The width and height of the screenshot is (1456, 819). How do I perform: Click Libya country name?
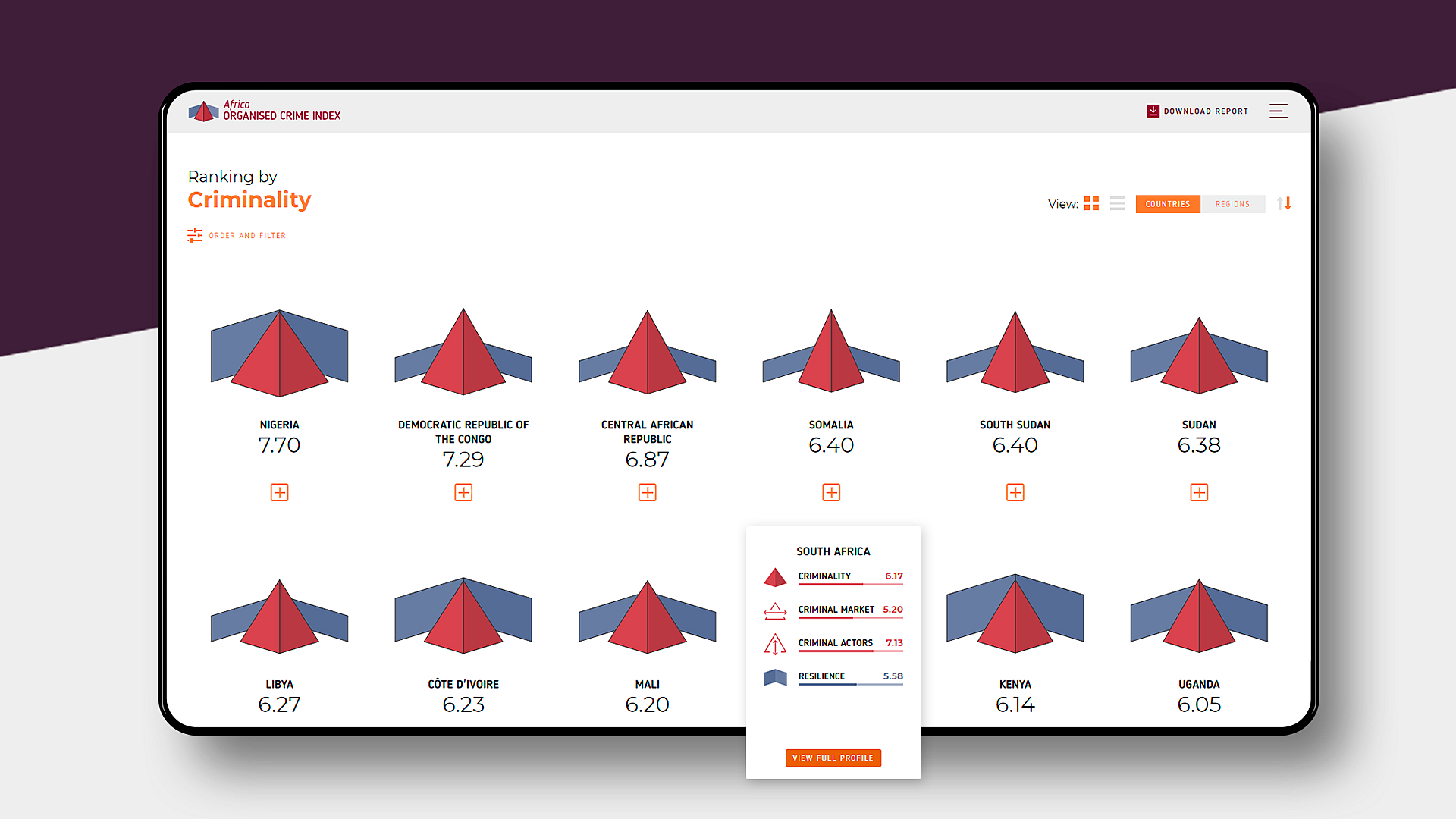[x=280, y=684]
